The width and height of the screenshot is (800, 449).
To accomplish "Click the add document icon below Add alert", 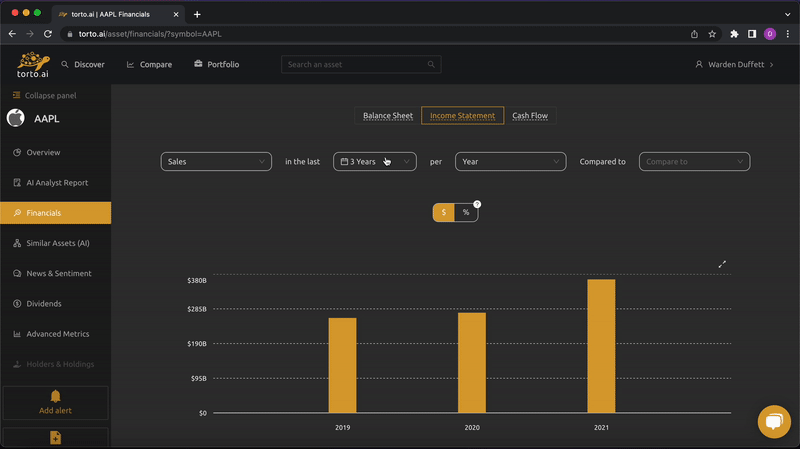I will (55, 438).
